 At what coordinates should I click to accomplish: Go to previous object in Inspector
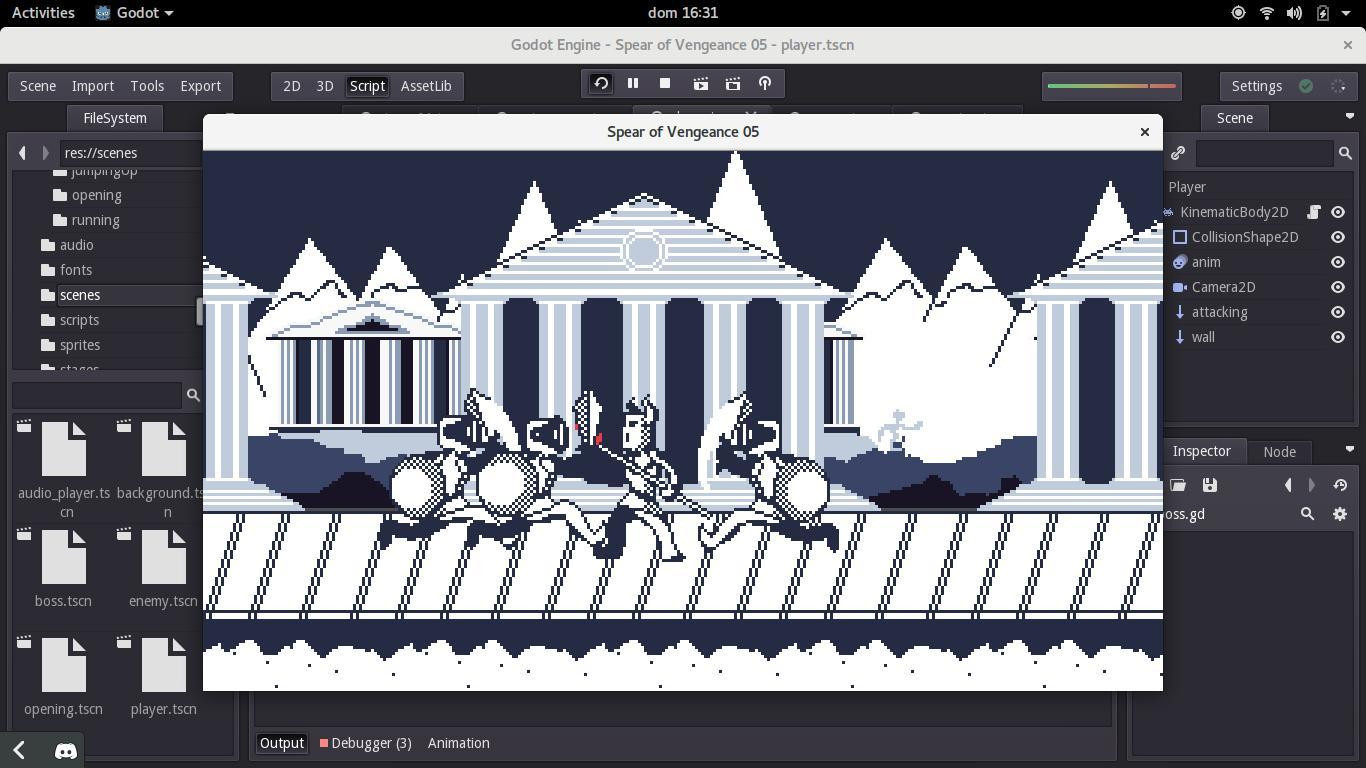click(1288, 485)
